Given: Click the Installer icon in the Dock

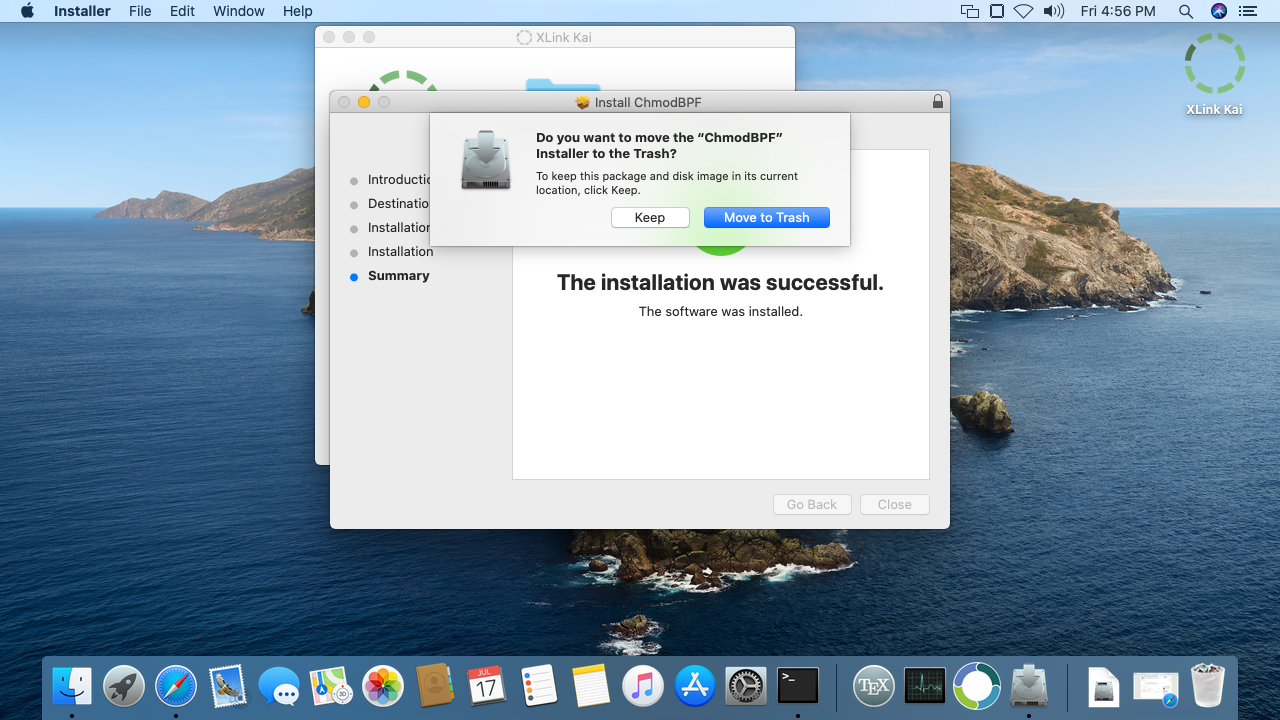Looking at the screenshot, I should (x=1028, y=686).
